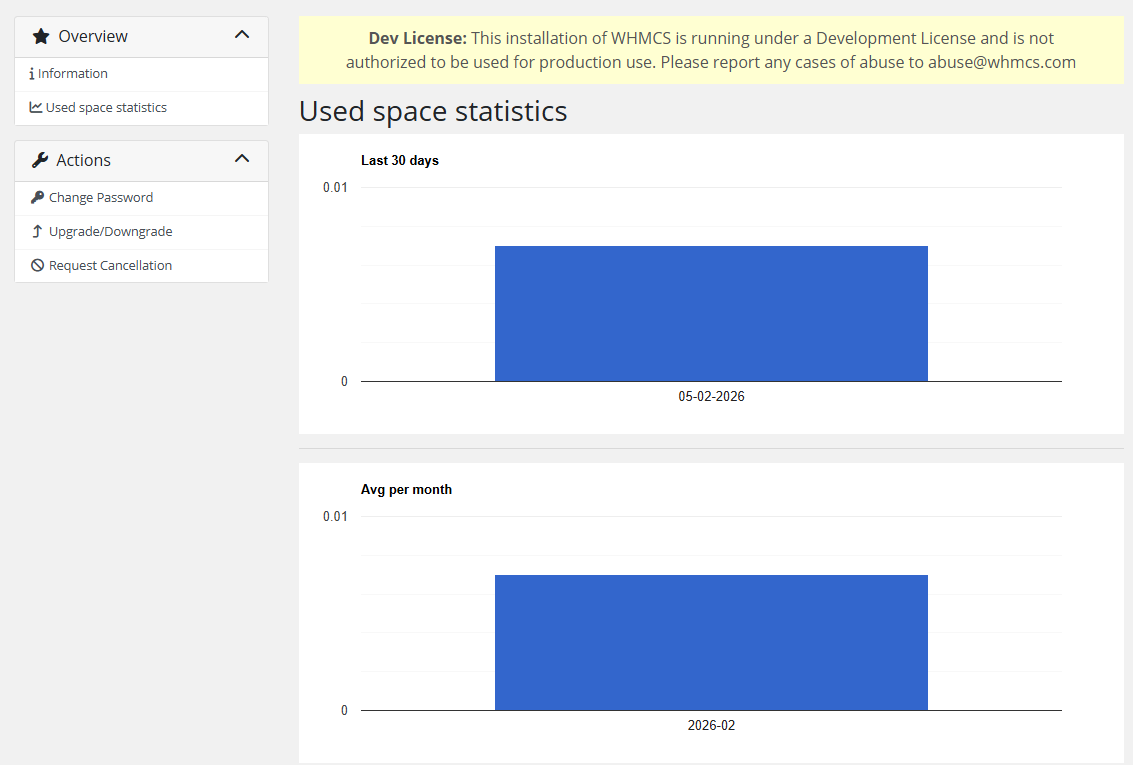The width and height of the screenshot is (1133, 765).
Task: Open the Information page
Action: [x=73, y=73]
